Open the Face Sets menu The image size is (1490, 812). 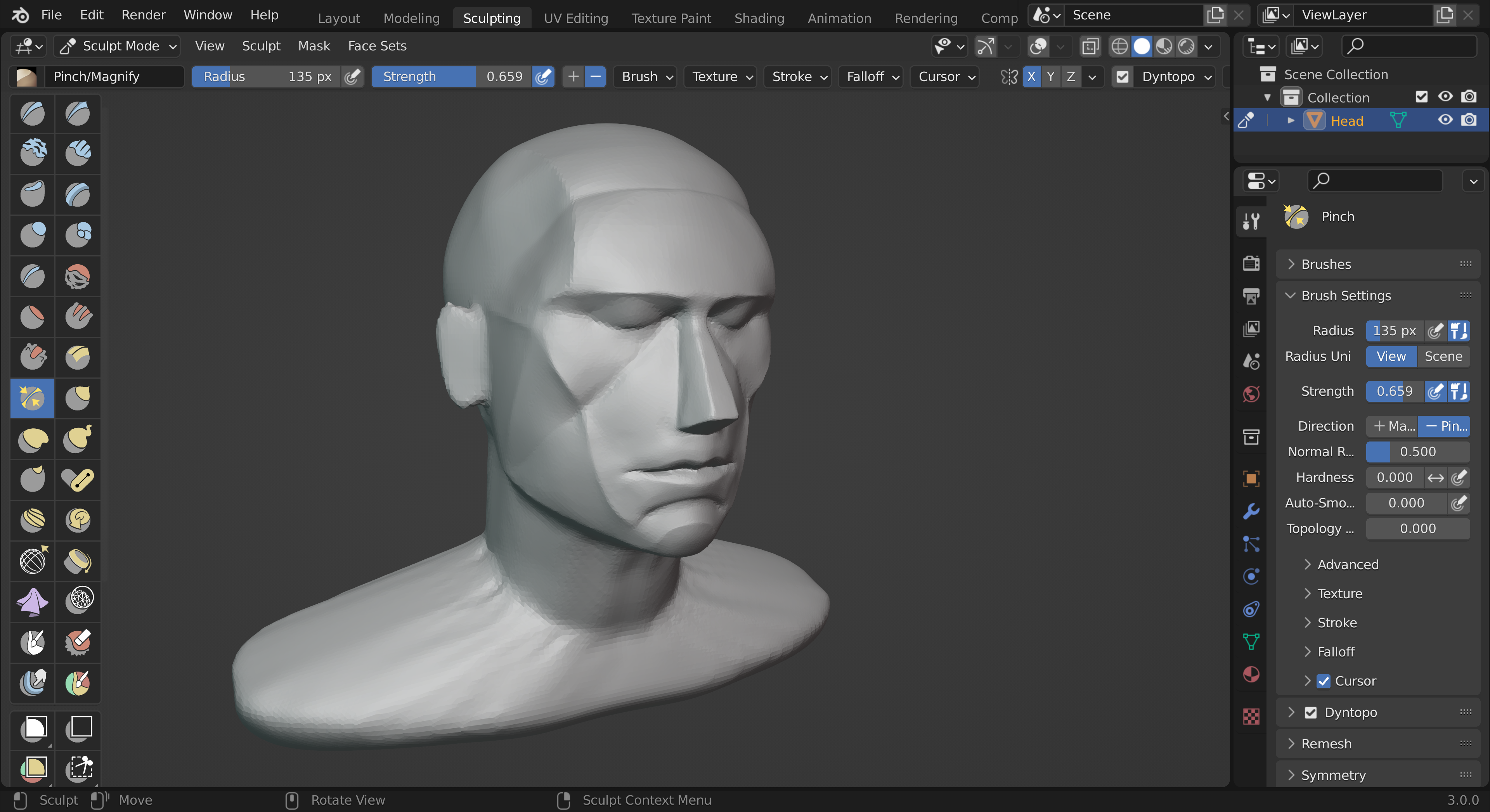click(x=377, y=46)
